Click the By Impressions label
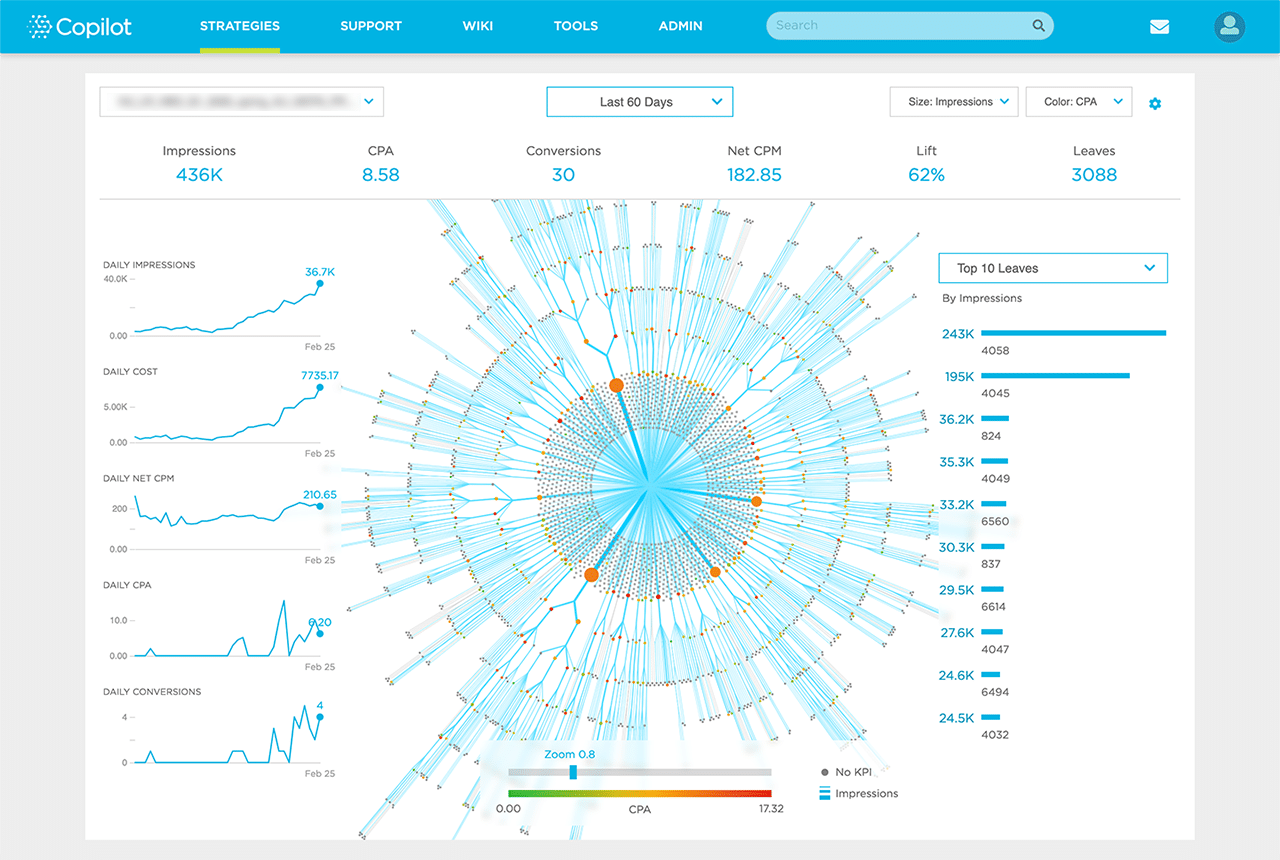 click(982, 298)
